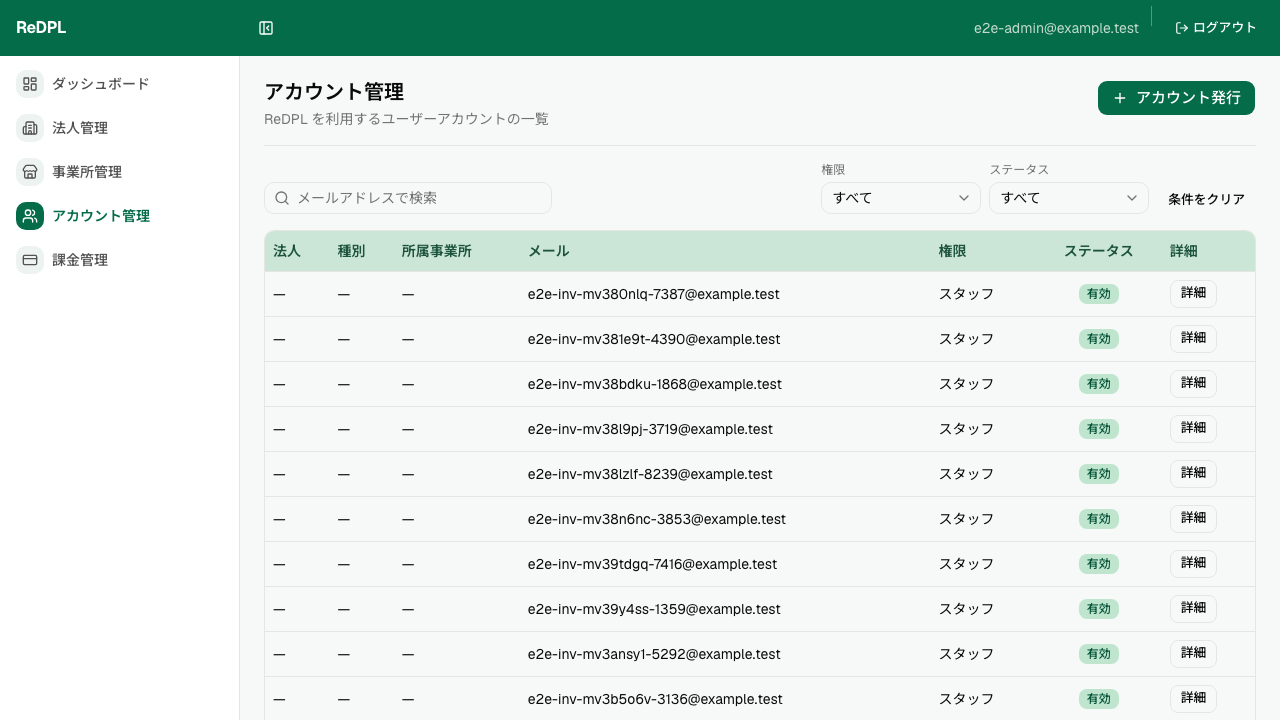
Task: Open the ステータス filter dropdown
Action: pos(1069,198)
